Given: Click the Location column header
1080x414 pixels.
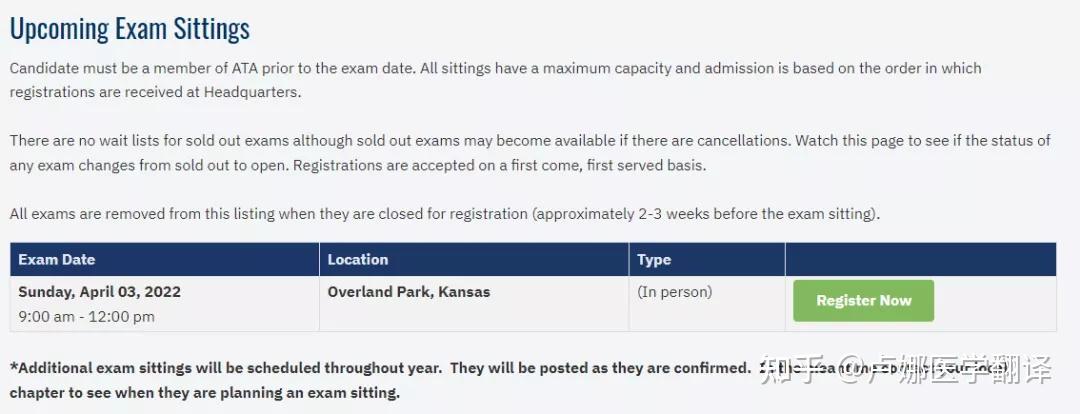Looking at the screenshot, I should tap(357, 259).
